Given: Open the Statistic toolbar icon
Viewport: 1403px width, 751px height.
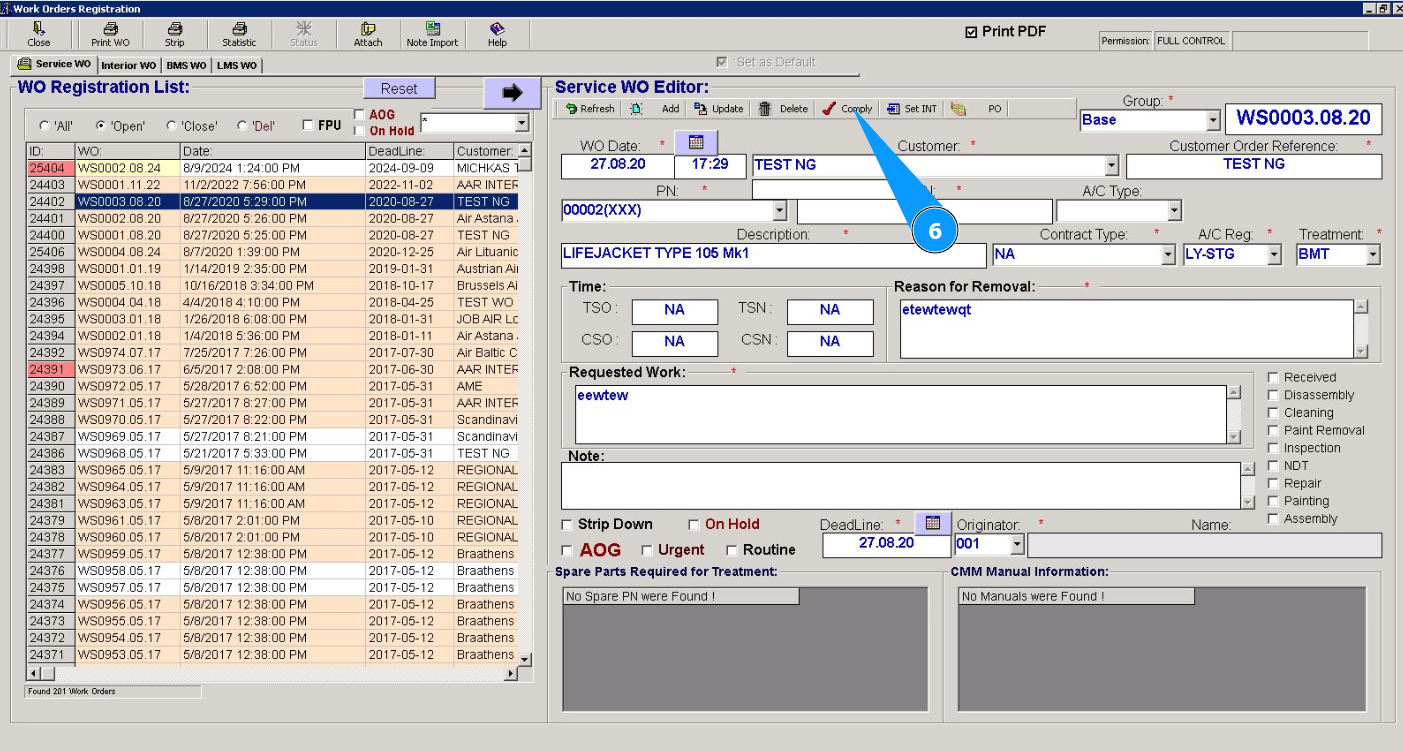Looking at the screenshot, I should click(x=239, y=34).
